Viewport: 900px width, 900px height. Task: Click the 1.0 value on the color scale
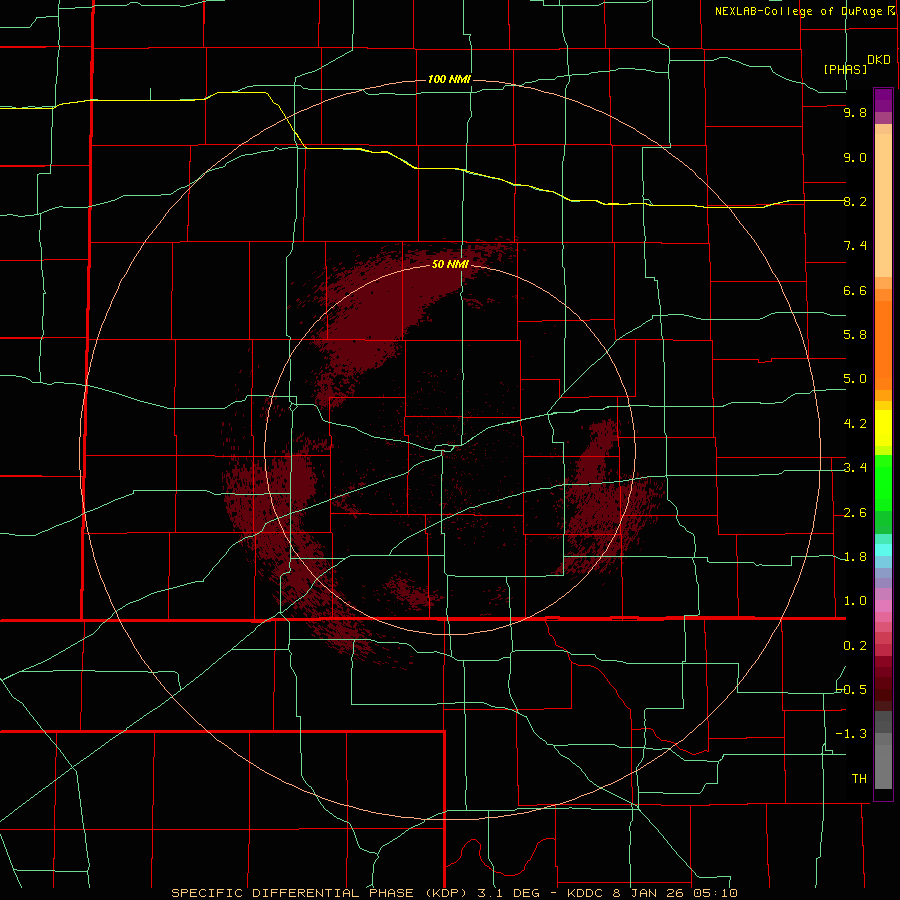point(855,601)
